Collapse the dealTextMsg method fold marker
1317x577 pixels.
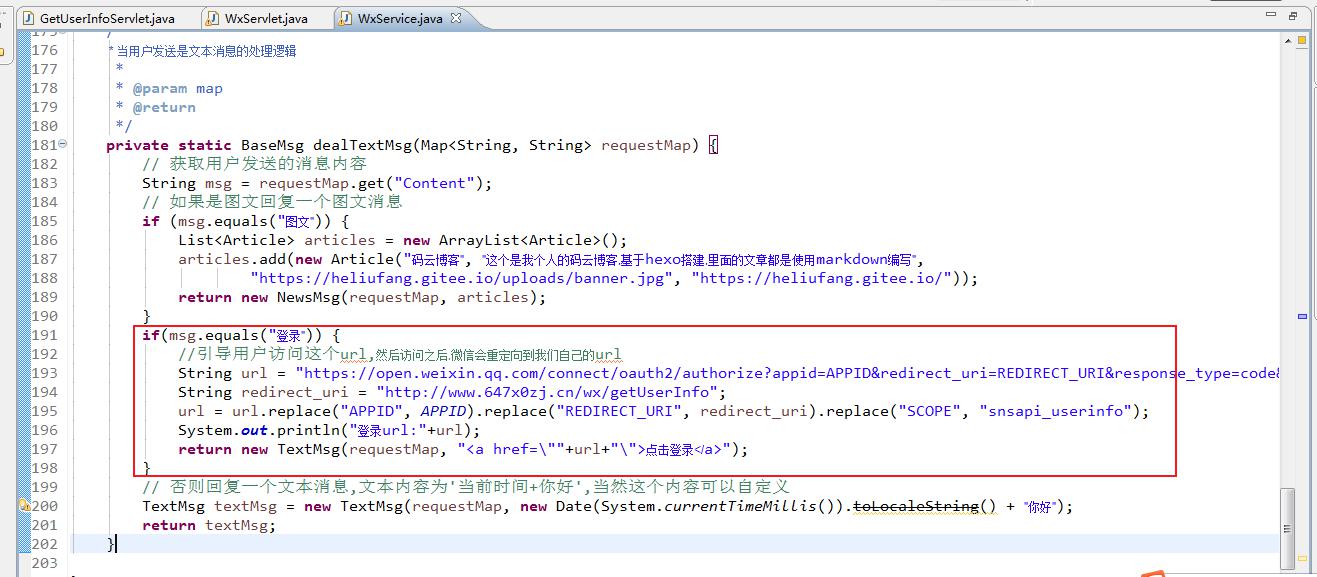[63, 145]
